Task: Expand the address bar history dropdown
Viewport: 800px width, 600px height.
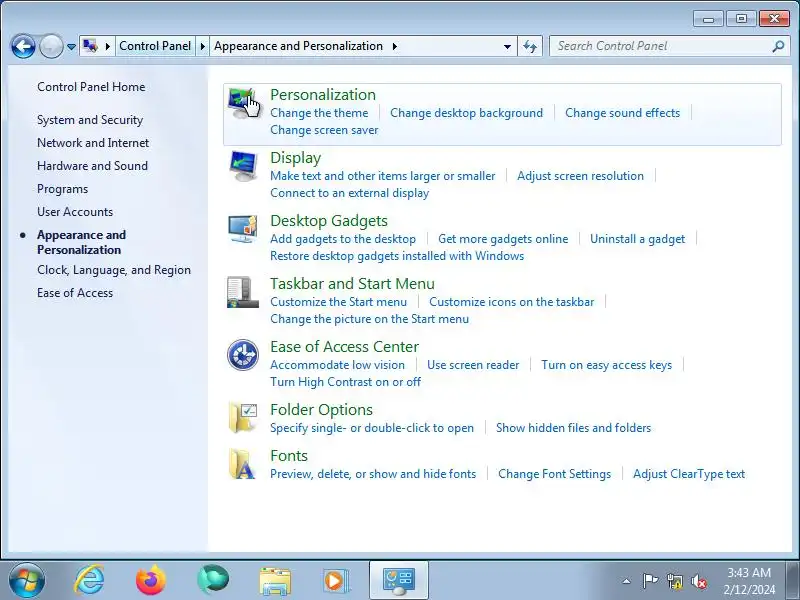Action: 507,46
